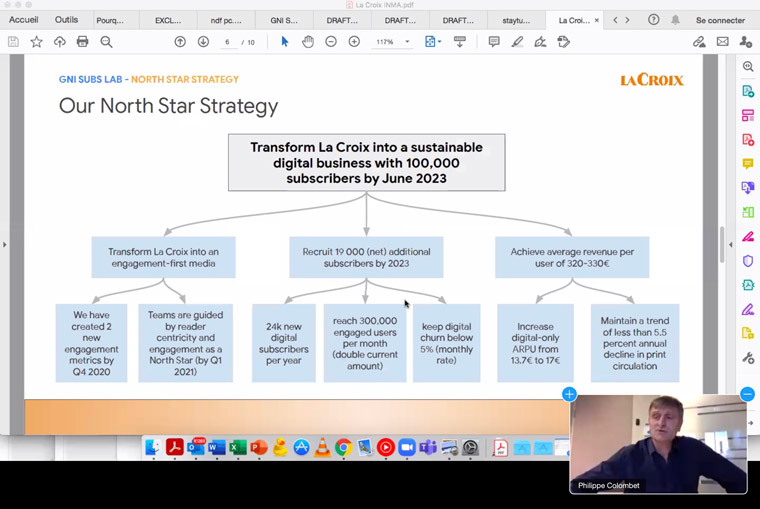Open Microsoft Teams from the dock

[x=428, y=447]
